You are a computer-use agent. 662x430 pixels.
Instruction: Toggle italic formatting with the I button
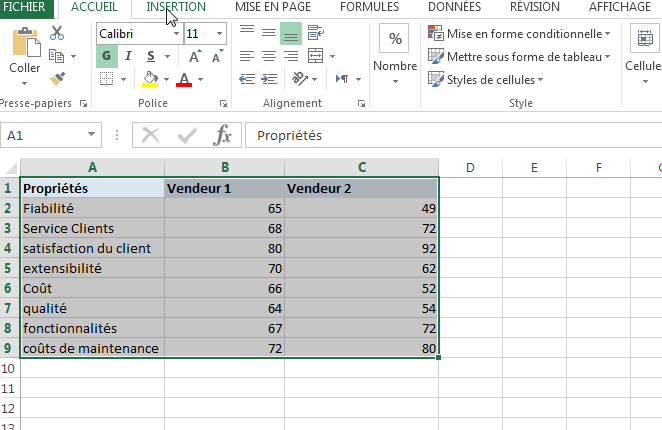click(x=129, y=56)
